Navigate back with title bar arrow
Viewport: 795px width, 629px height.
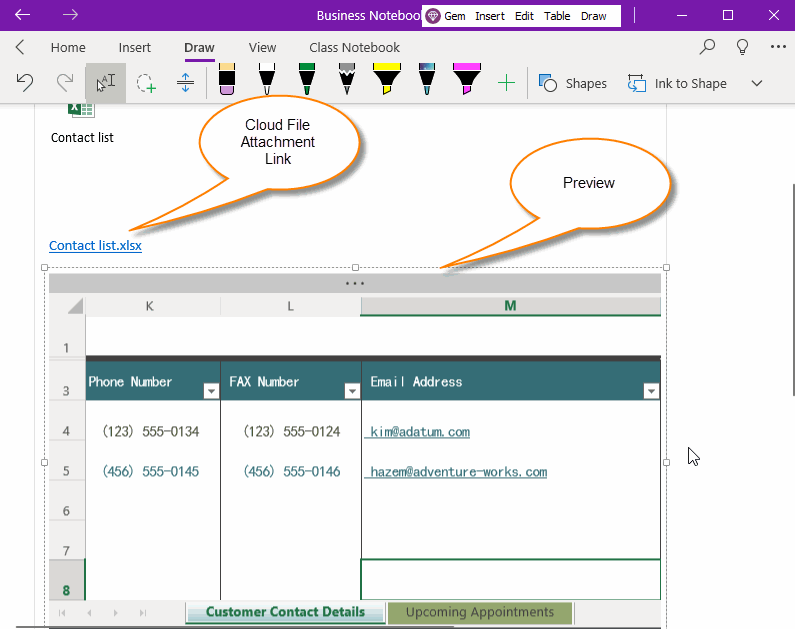22,15
